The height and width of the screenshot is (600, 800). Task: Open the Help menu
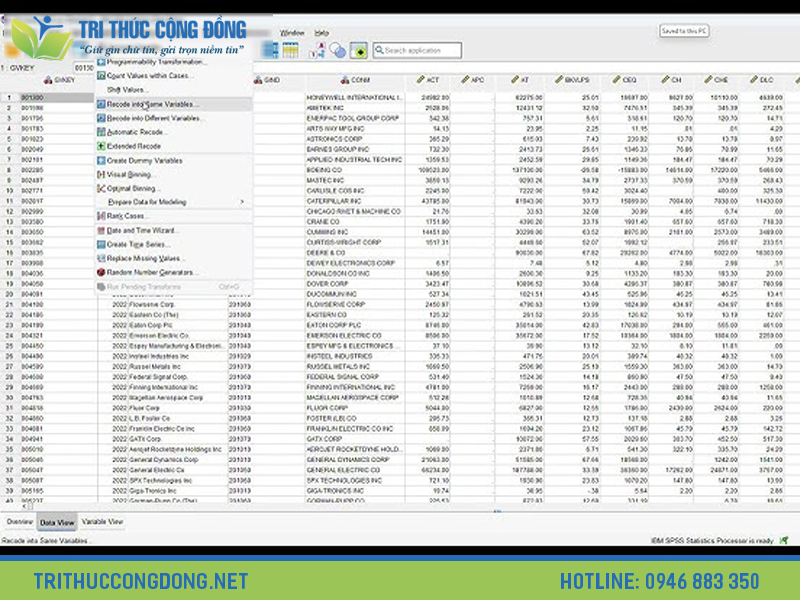(x=321, y=33)
